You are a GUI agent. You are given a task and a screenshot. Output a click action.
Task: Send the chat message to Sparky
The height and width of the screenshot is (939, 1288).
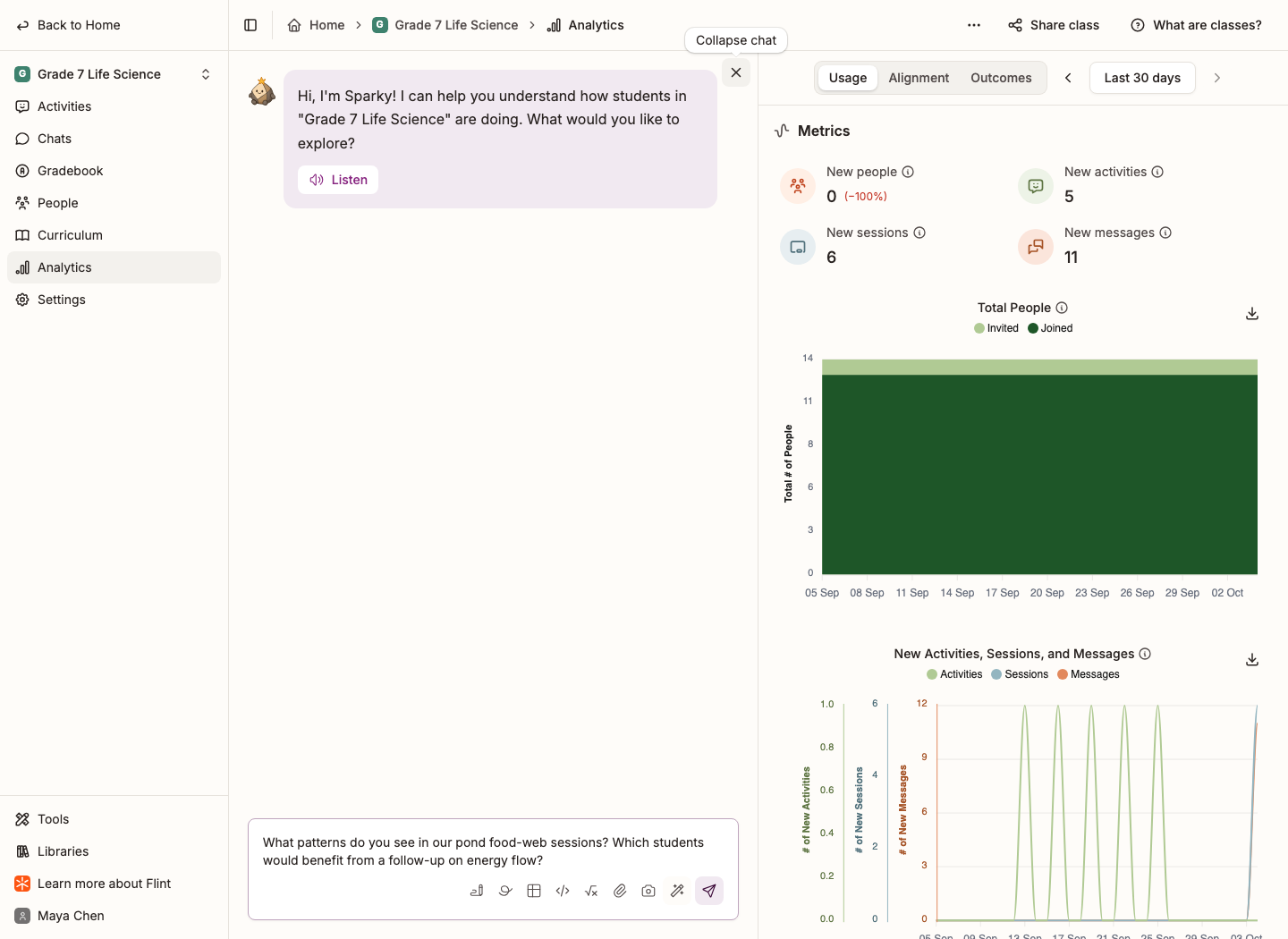[709, 891]
